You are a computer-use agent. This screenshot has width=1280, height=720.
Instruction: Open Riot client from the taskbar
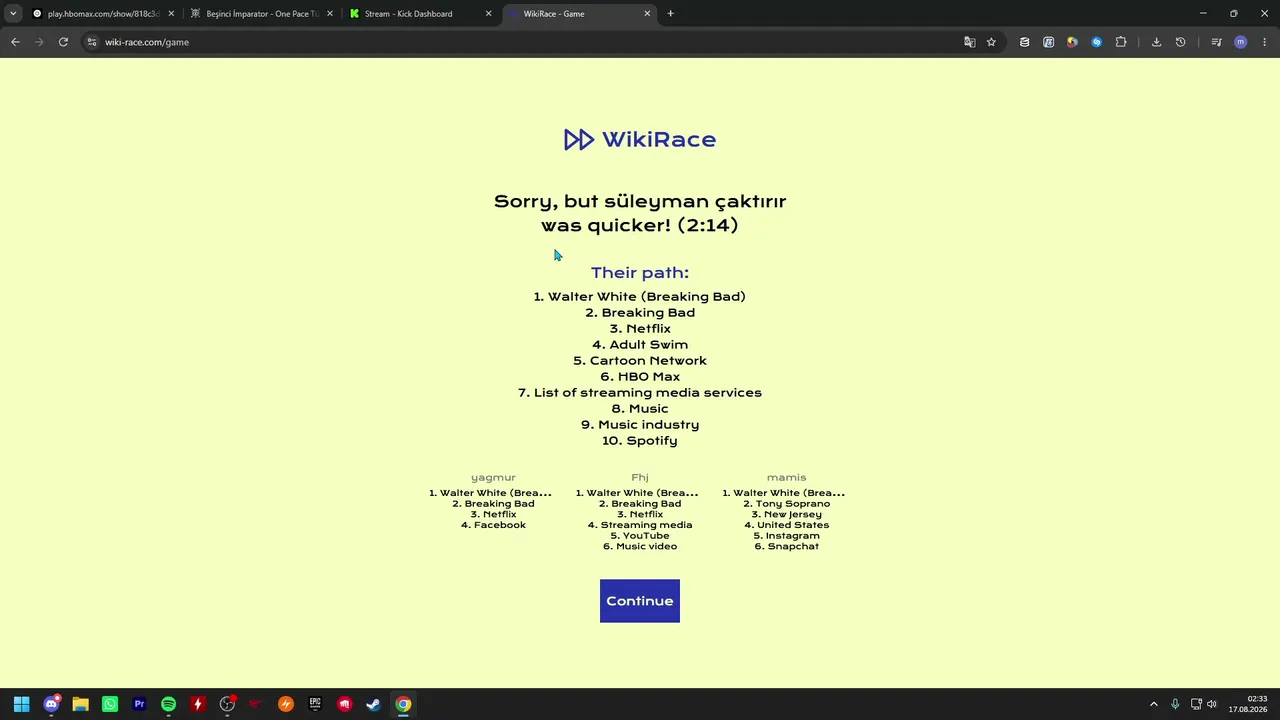pos(344,704)
